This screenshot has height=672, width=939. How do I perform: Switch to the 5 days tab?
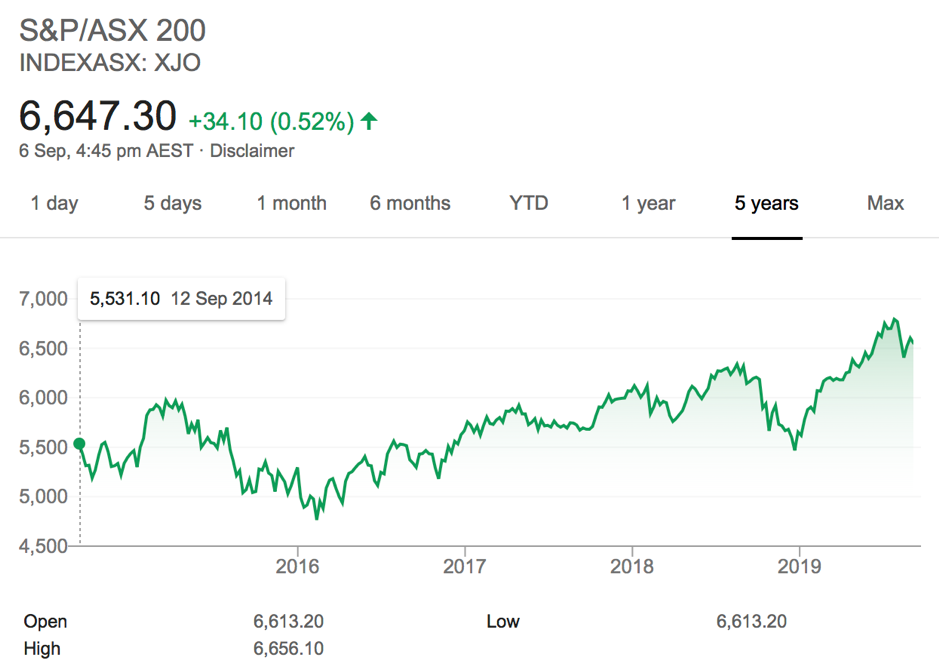pos(172,203)
